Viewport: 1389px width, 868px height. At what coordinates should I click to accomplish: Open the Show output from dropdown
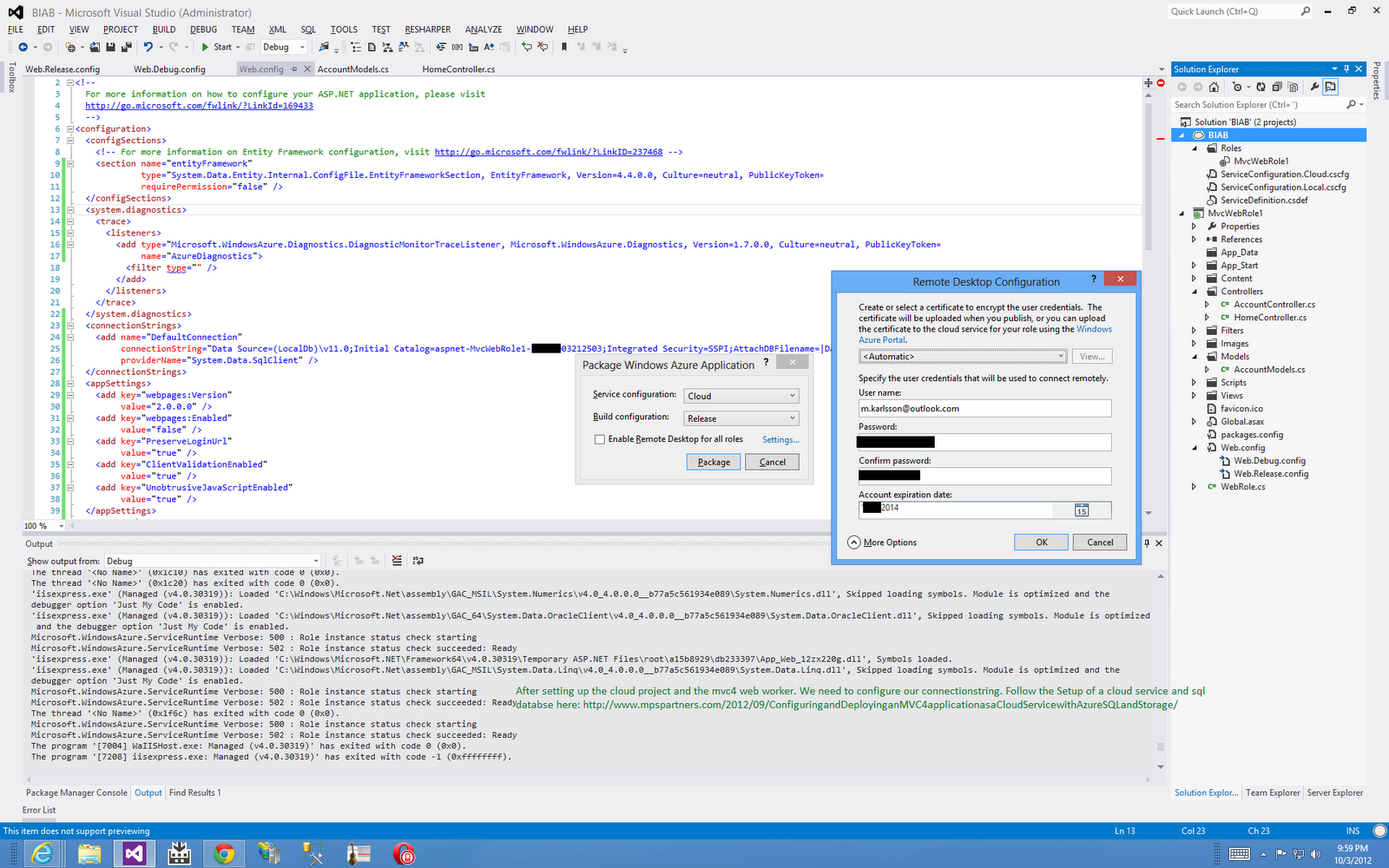tap(213, 562)
